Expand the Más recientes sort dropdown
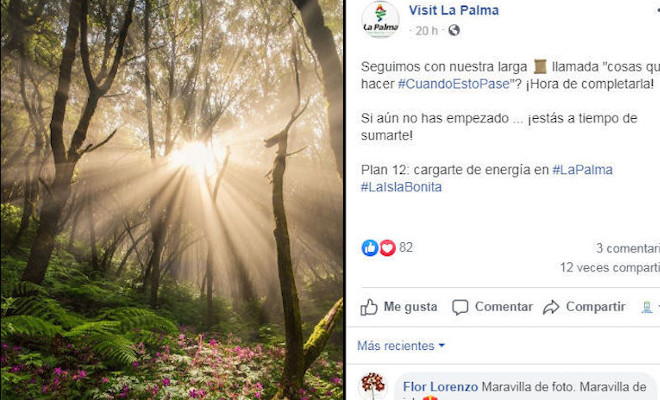660x400 pixels. click(401, 346)
